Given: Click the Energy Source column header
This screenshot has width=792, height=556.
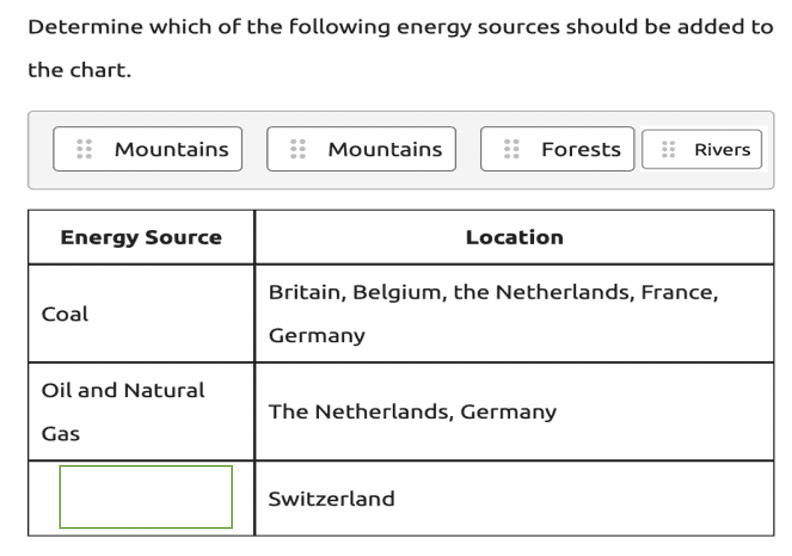Looking at the screenshot, I should pyautogui.click(x=141, y=237).
